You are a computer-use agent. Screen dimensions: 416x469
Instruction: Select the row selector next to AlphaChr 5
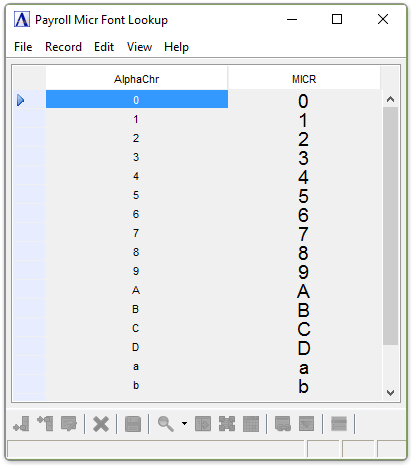(x=29, y=195)
